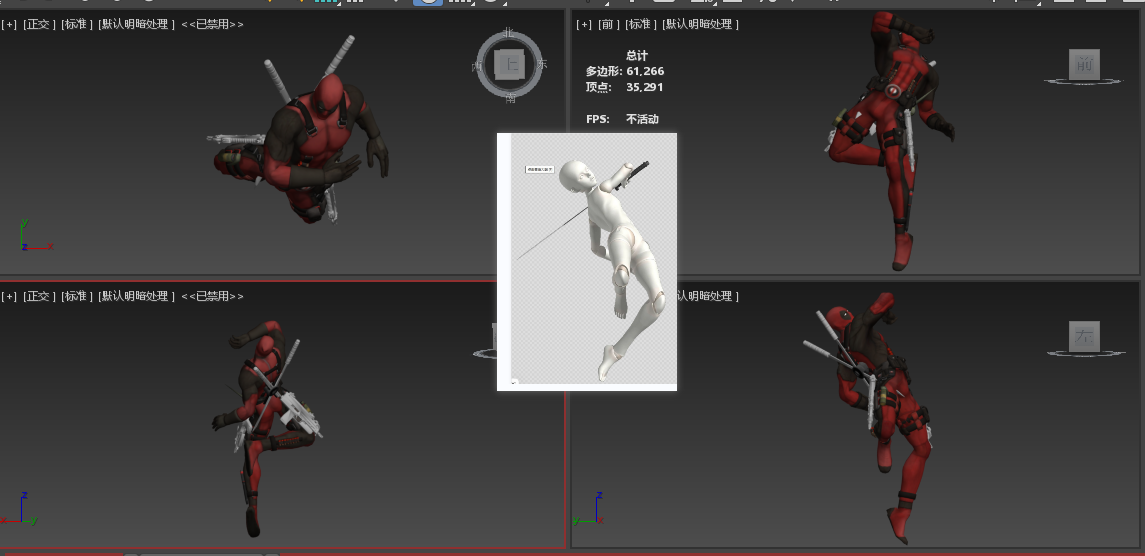Click 南 on the ViewCube compass
1145x556 pixels.
tap(510, 98)
